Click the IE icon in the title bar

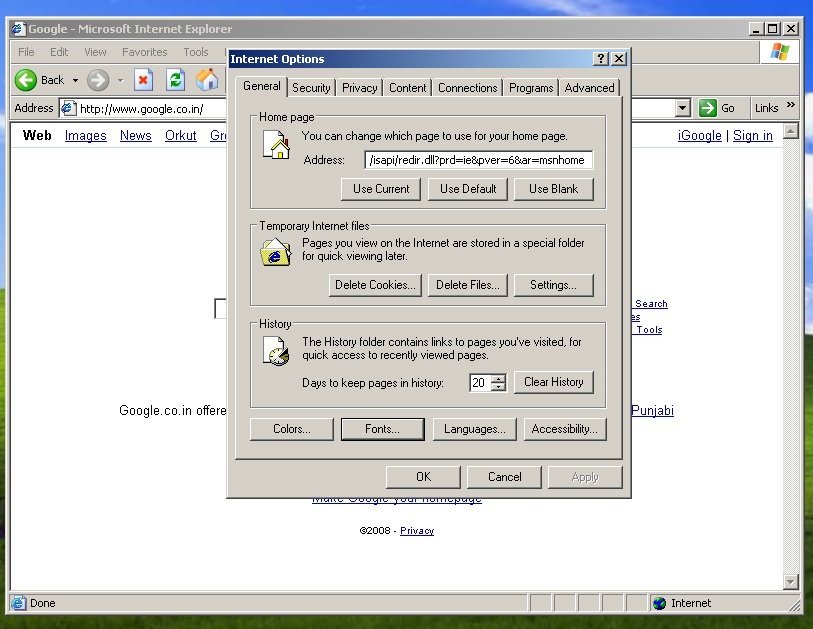(x=18, y=29)
